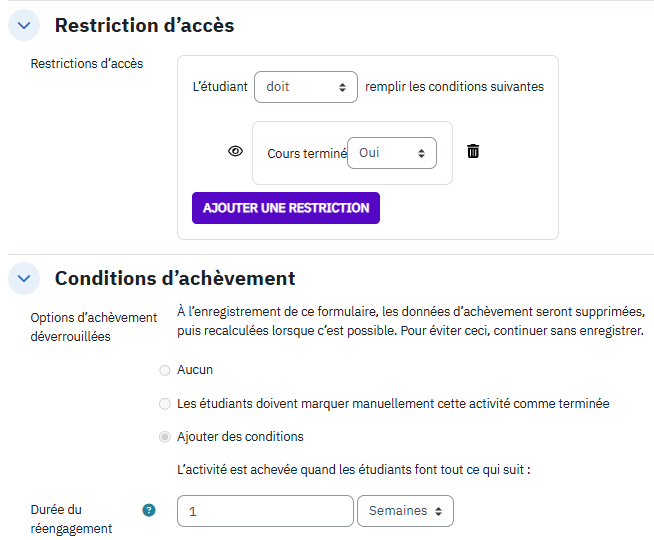
Task: Select the "Ajouter des conditions" radio button
Action: 165,437
